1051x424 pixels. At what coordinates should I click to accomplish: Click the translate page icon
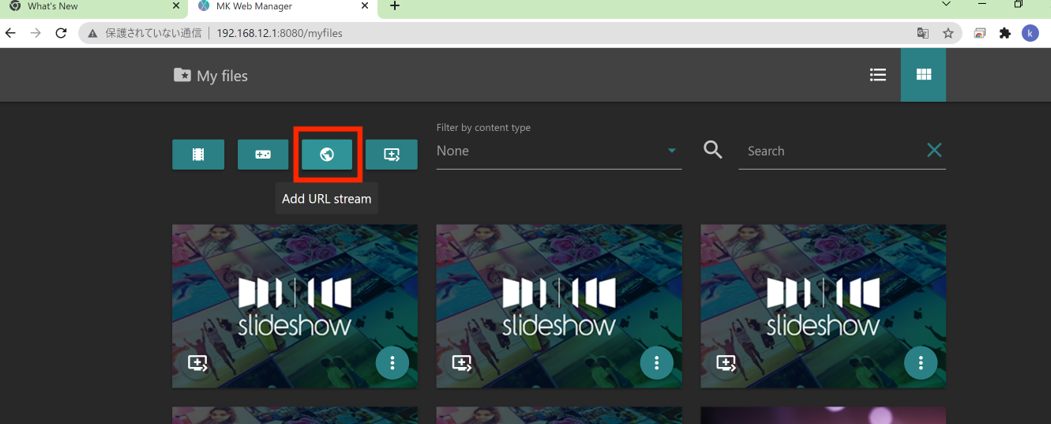click(923, 33)
